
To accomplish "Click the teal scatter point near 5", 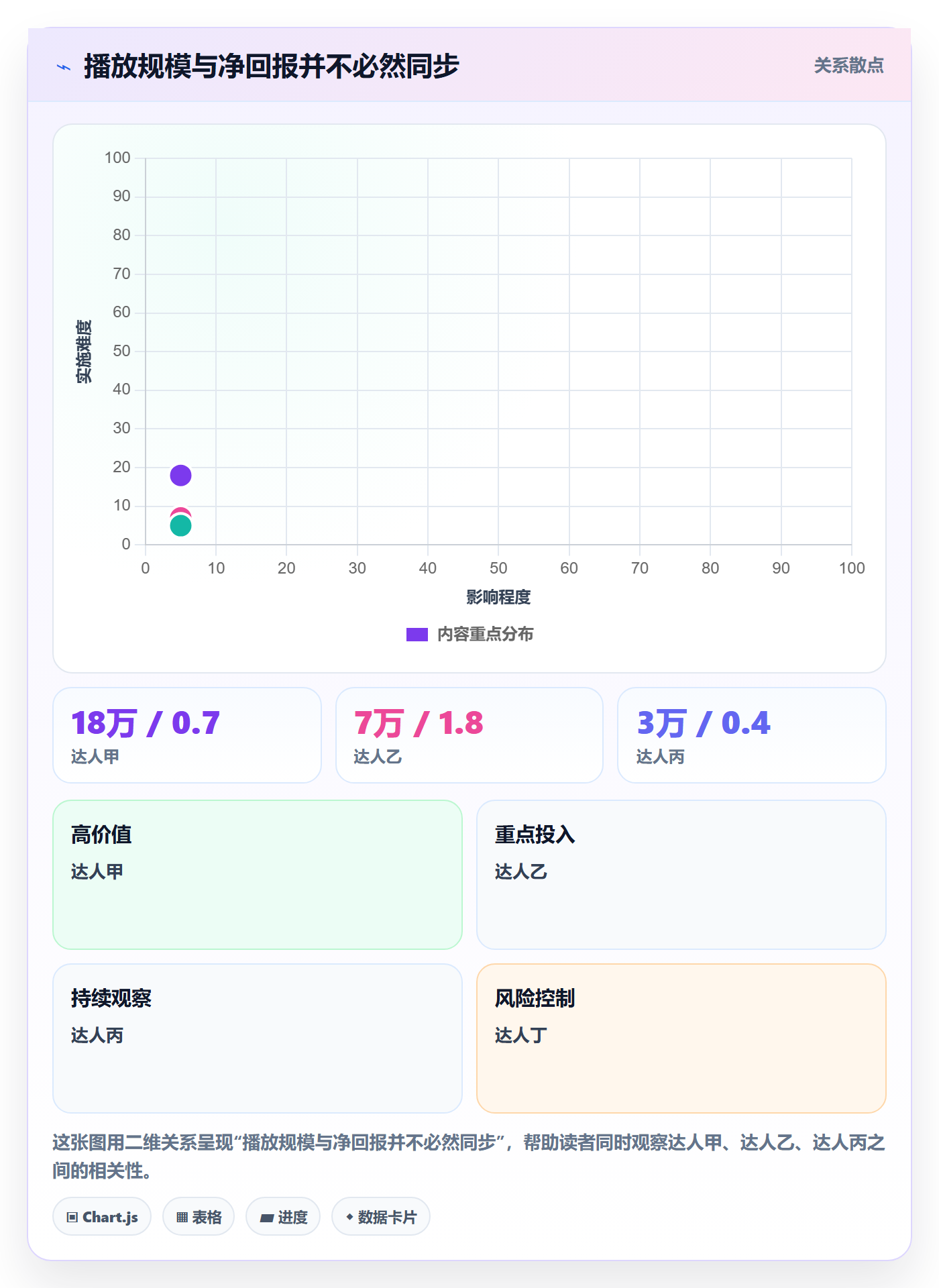I will (x=180, y=525).
